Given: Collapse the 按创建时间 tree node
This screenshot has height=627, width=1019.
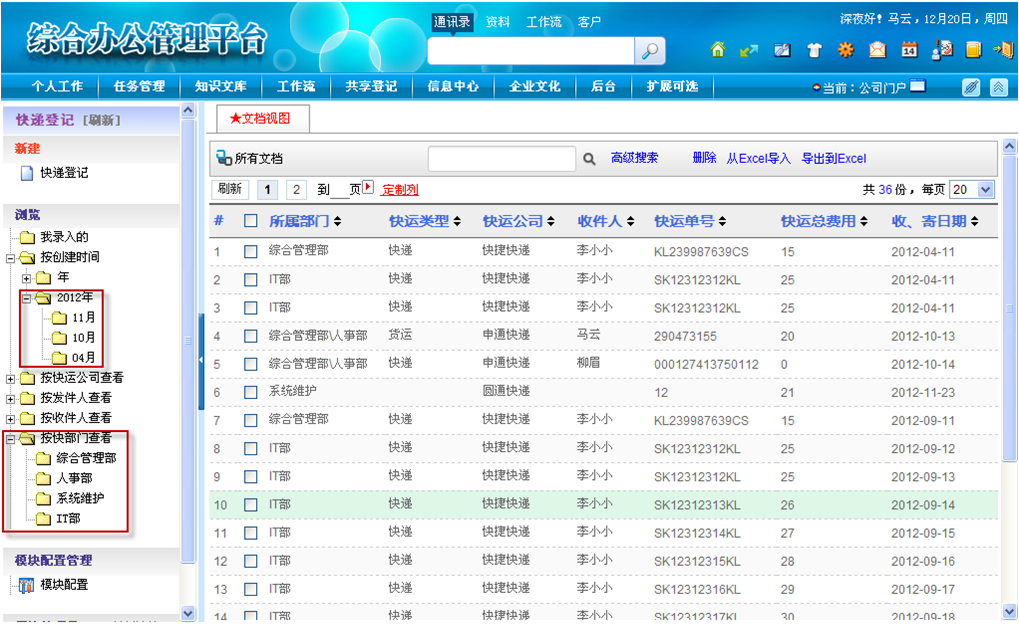Looking at the screenshot, I should pos(10,258).
